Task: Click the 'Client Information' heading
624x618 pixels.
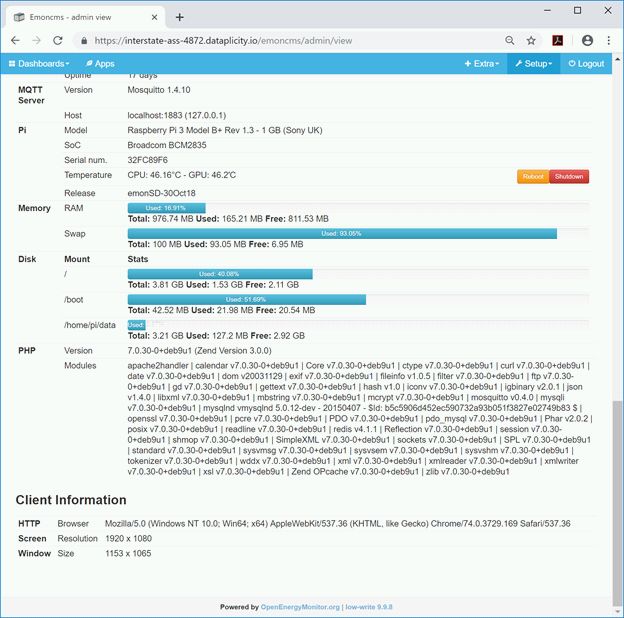Action: click(71, 500)
